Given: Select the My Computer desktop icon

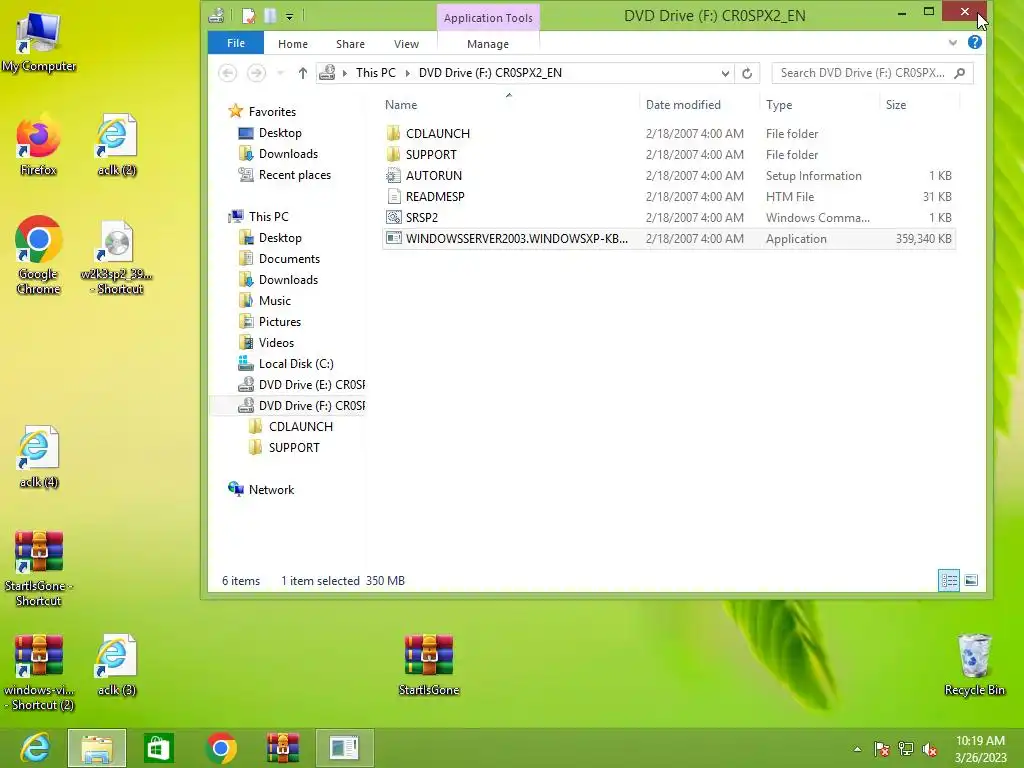Looking at the screenshot, I should click(39, 42).
